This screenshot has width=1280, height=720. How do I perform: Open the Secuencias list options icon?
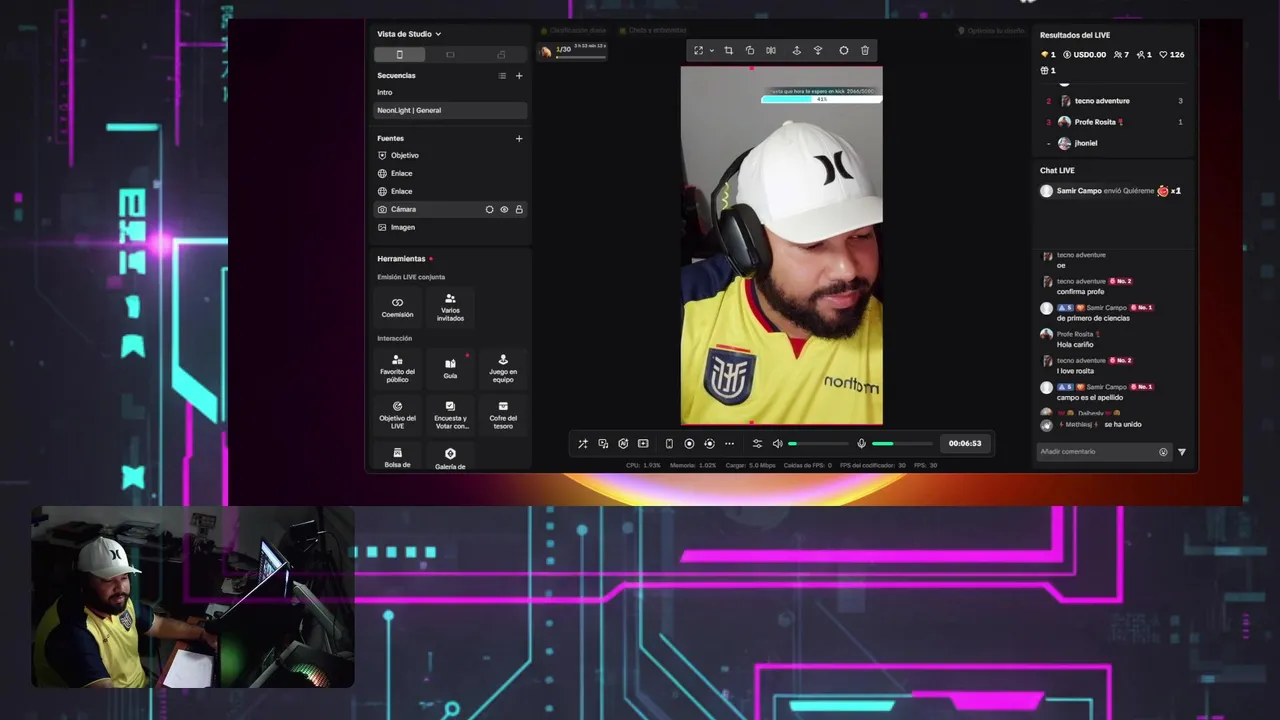pyautogui.click(x=502, y=76)
